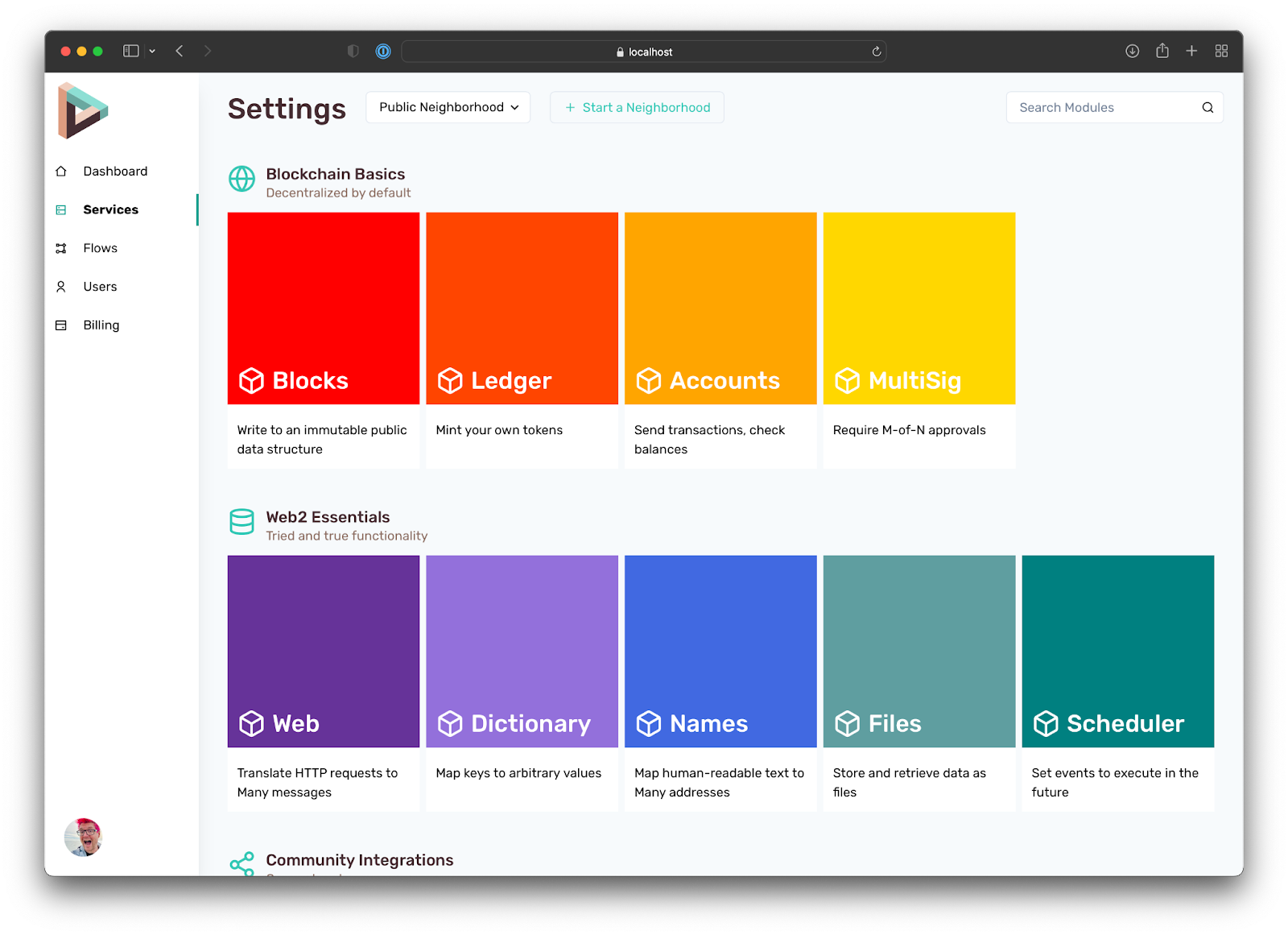Click the Safari share icon

point(1162,52)
